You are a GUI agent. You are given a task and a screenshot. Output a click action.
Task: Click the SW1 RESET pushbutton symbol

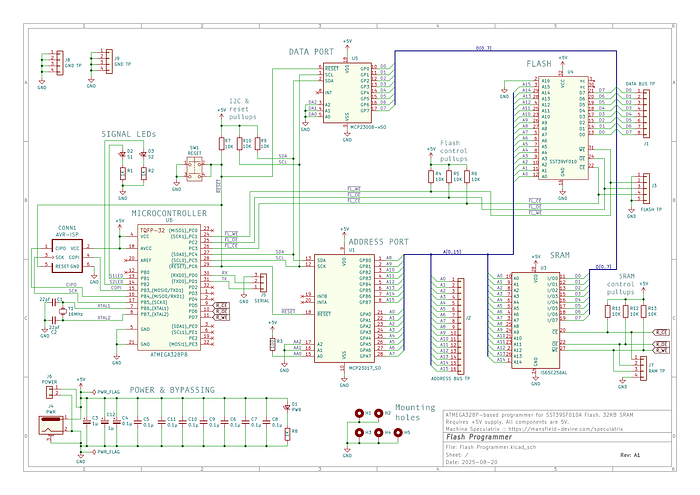[195, 168]
